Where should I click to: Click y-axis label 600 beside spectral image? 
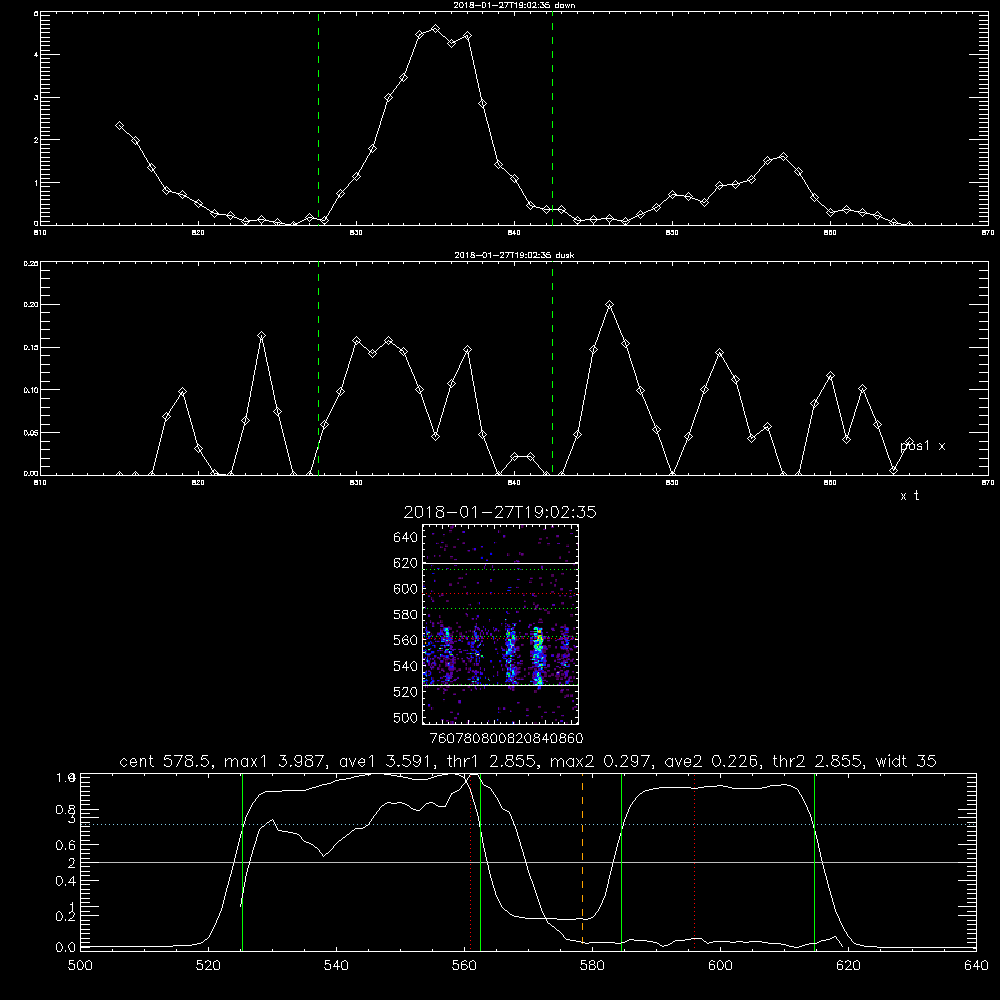coord(406,589)
